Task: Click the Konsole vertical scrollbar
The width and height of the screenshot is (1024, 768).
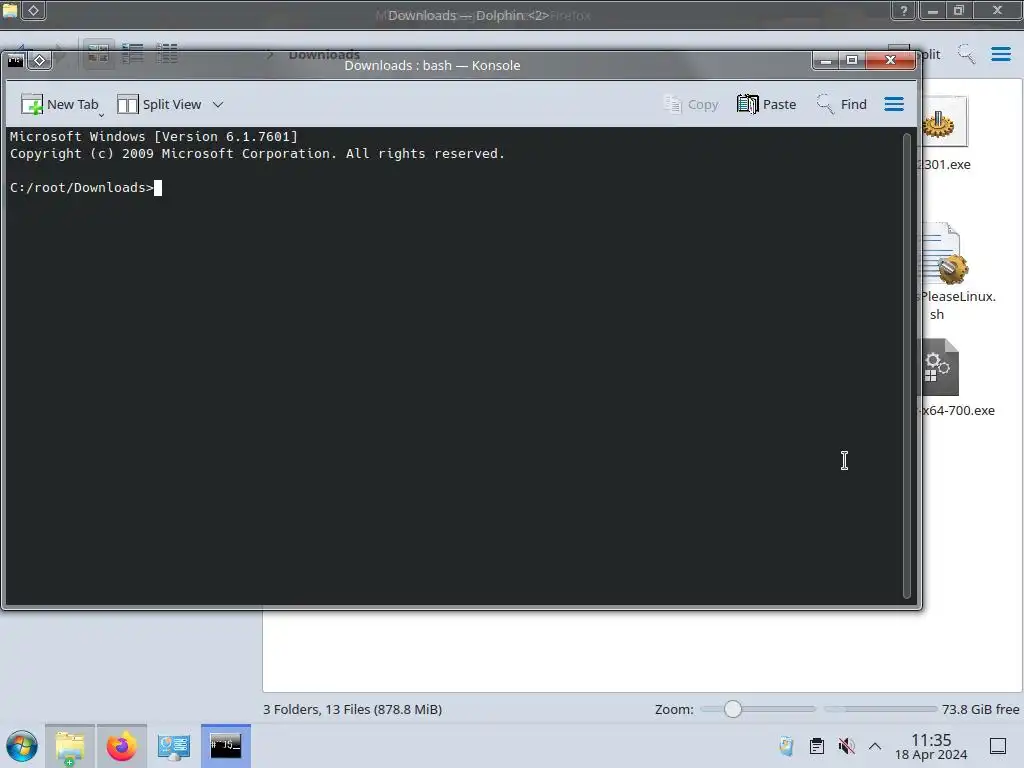Action: [x=906, y=366]
